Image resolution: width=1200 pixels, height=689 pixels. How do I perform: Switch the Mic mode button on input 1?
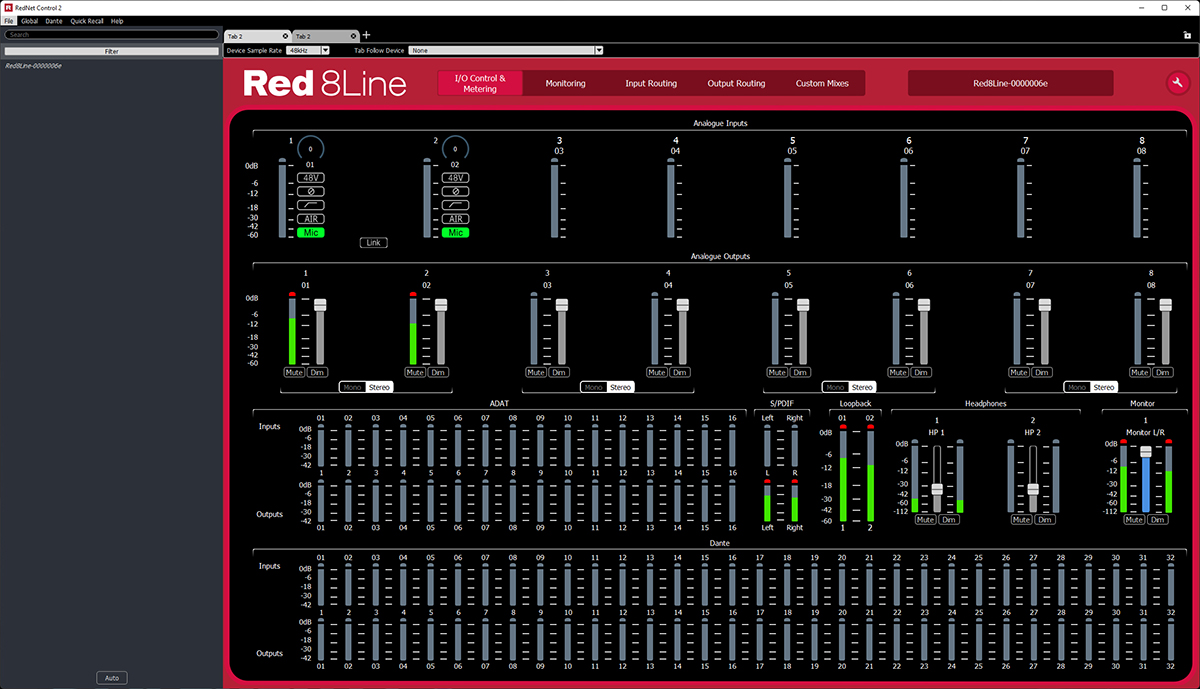pyautogui.click(x=310, y=233)
